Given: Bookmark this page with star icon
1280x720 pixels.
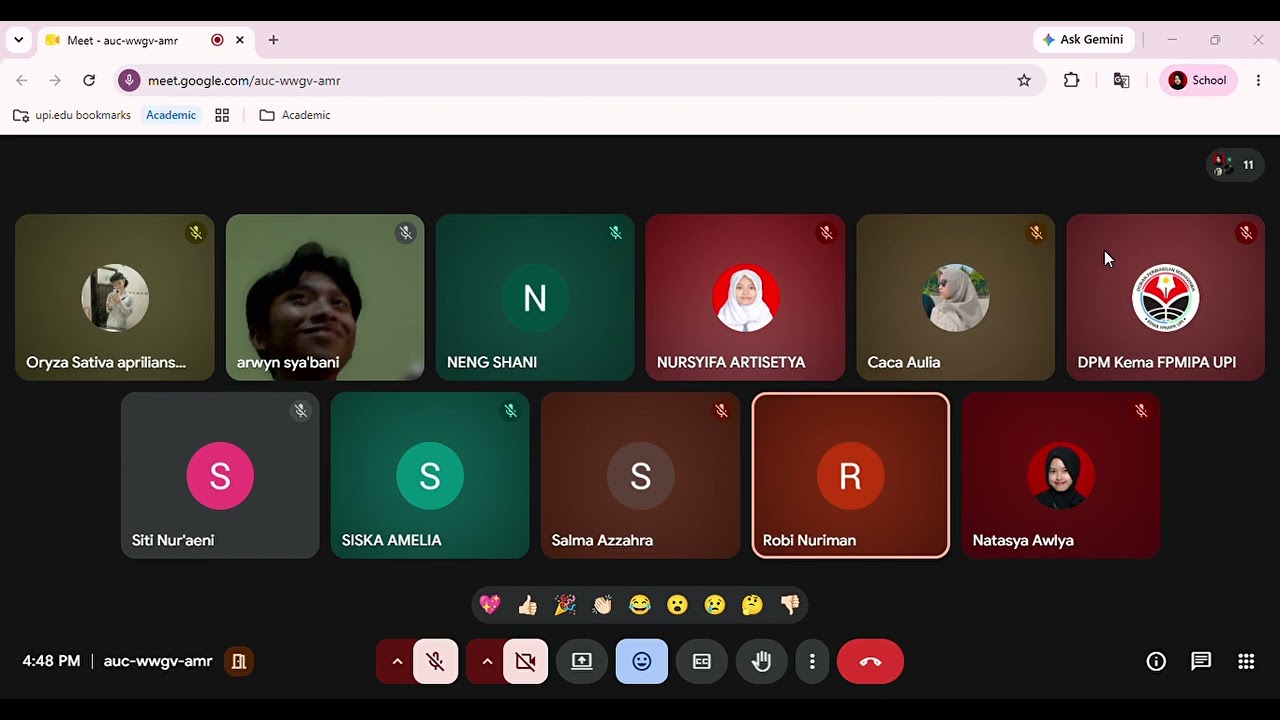Looking at the screenshot, I should [x=1024, y=80].
